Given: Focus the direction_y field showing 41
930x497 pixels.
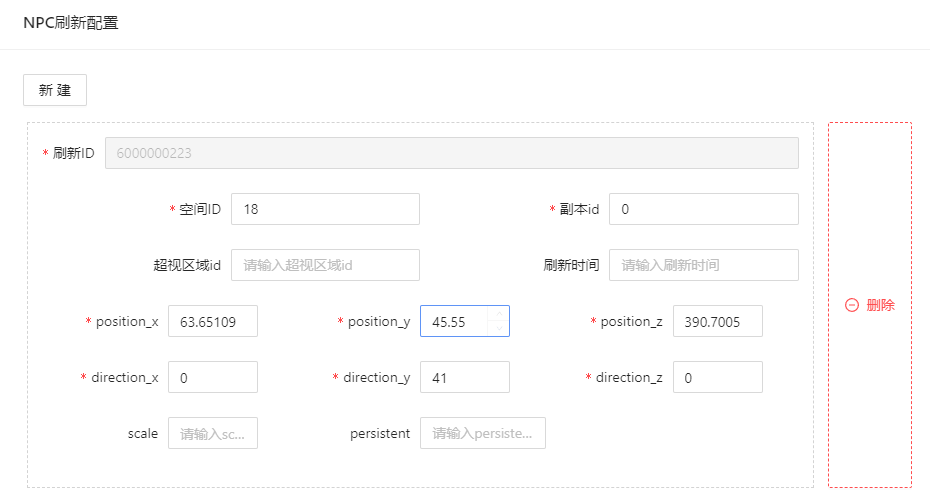Looking at the screenshot, I should click(x=464, y=377).
